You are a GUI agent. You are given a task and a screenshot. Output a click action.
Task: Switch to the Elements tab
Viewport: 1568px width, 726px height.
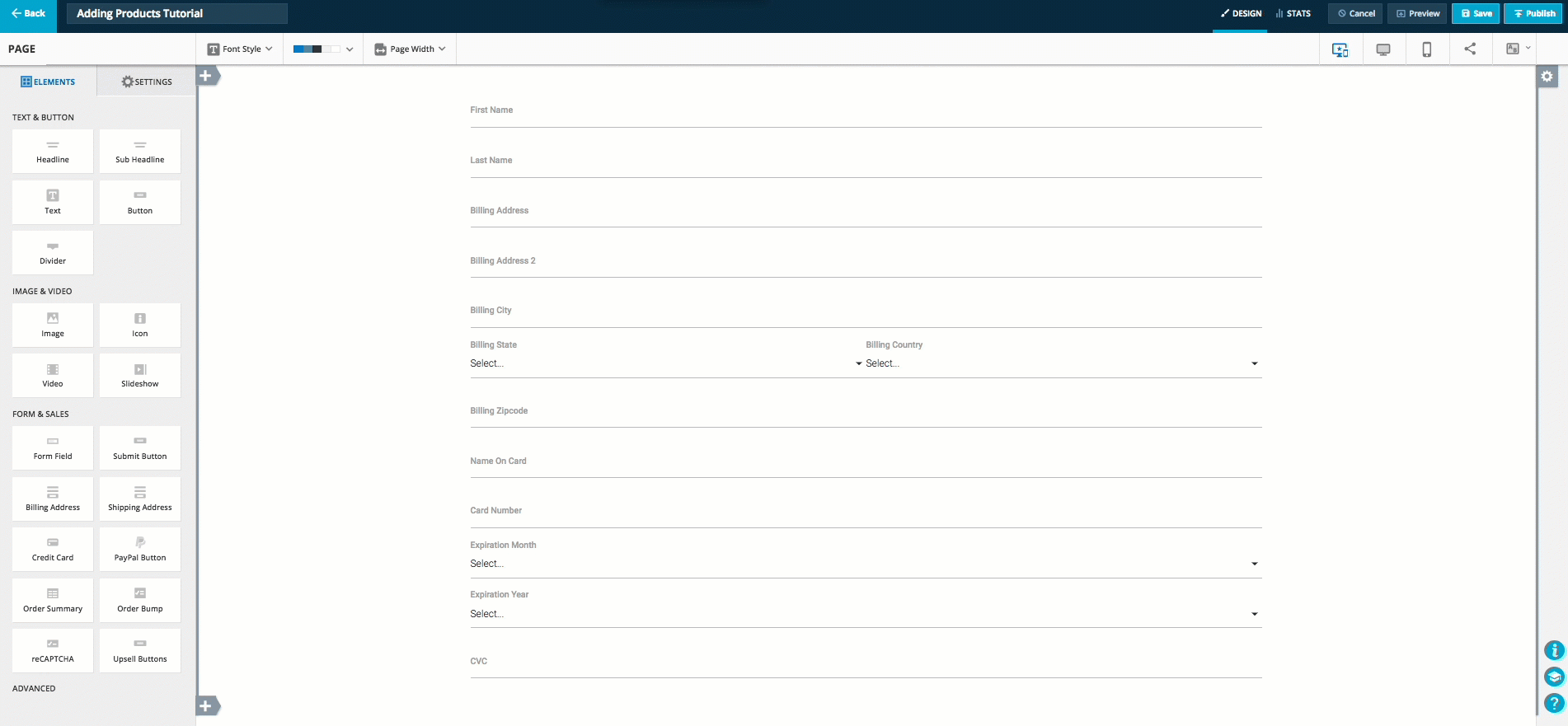tap(49, 82)
